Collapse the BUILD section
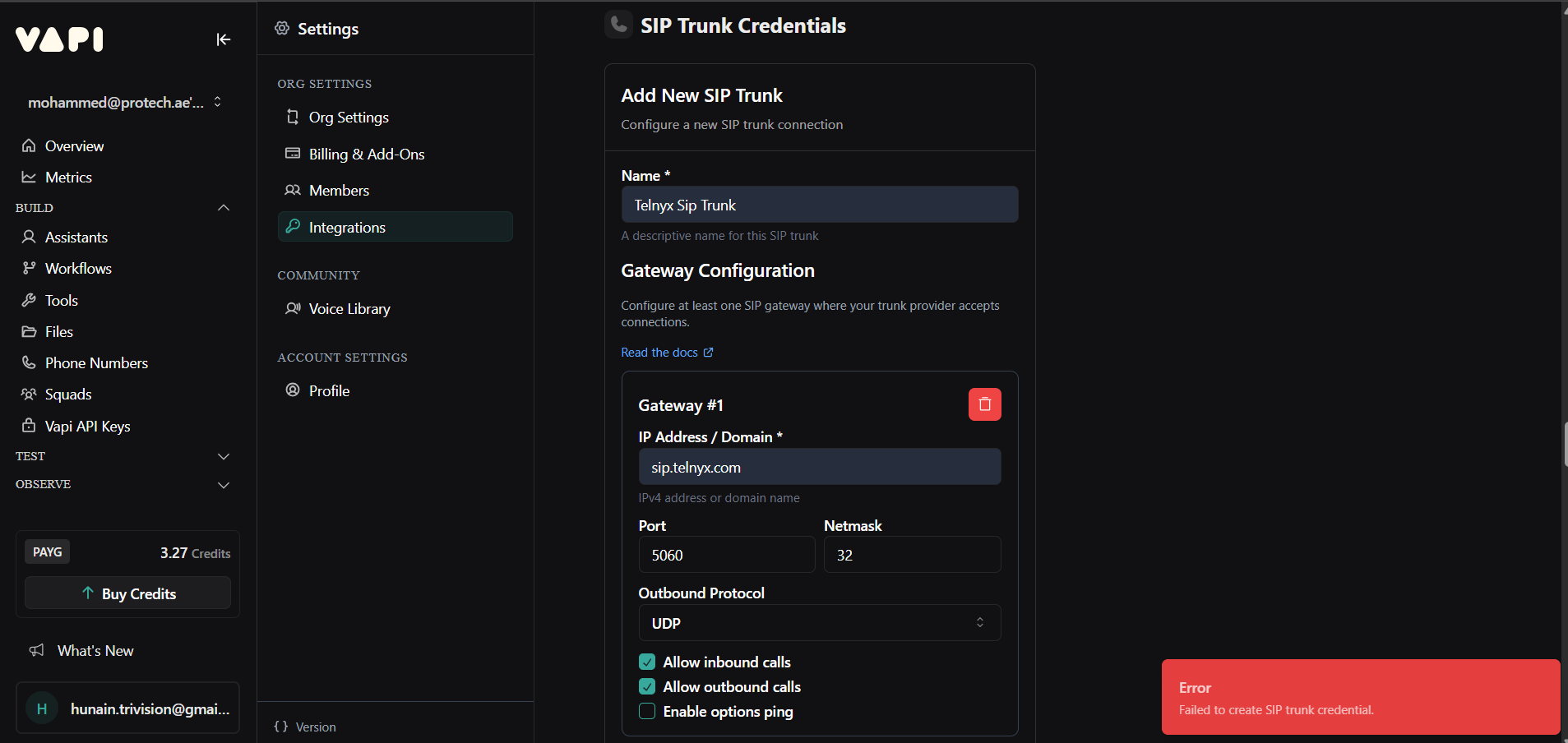 click(x=223, y=207)
